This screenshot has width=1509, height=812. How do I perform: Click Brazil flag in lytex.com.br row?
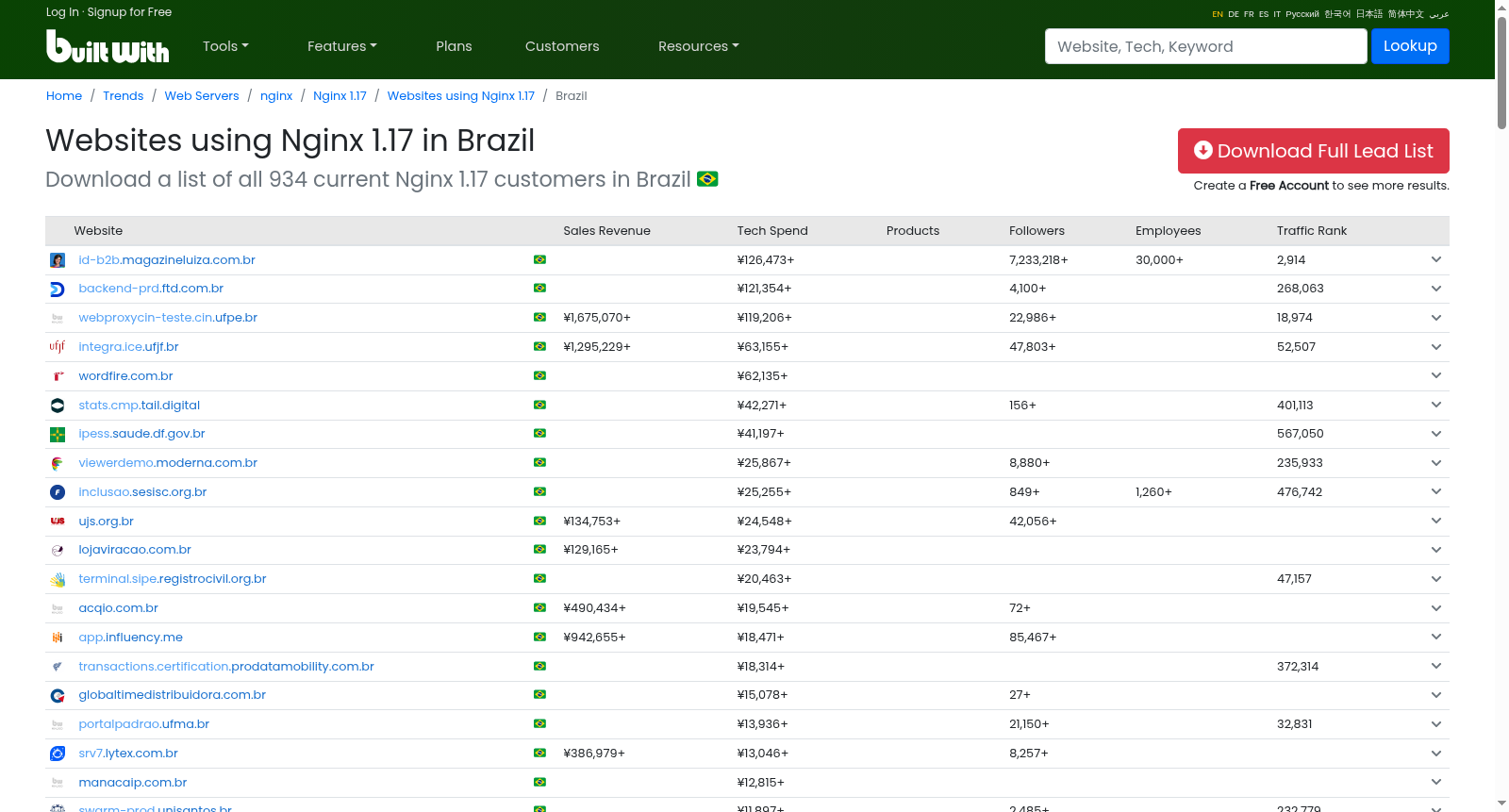coord(539,753)
